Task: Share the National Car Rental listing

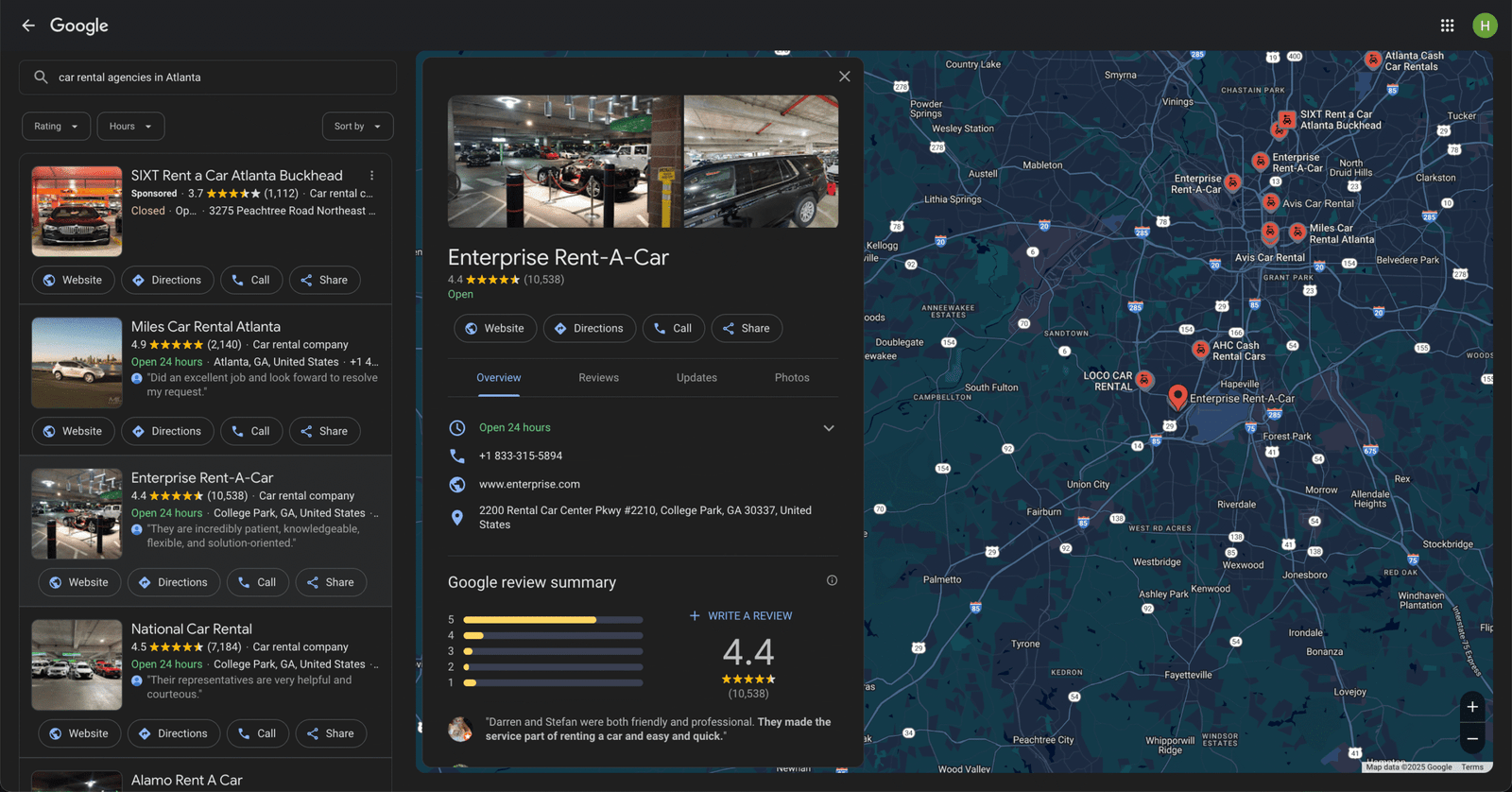Action: click(332, 733)
